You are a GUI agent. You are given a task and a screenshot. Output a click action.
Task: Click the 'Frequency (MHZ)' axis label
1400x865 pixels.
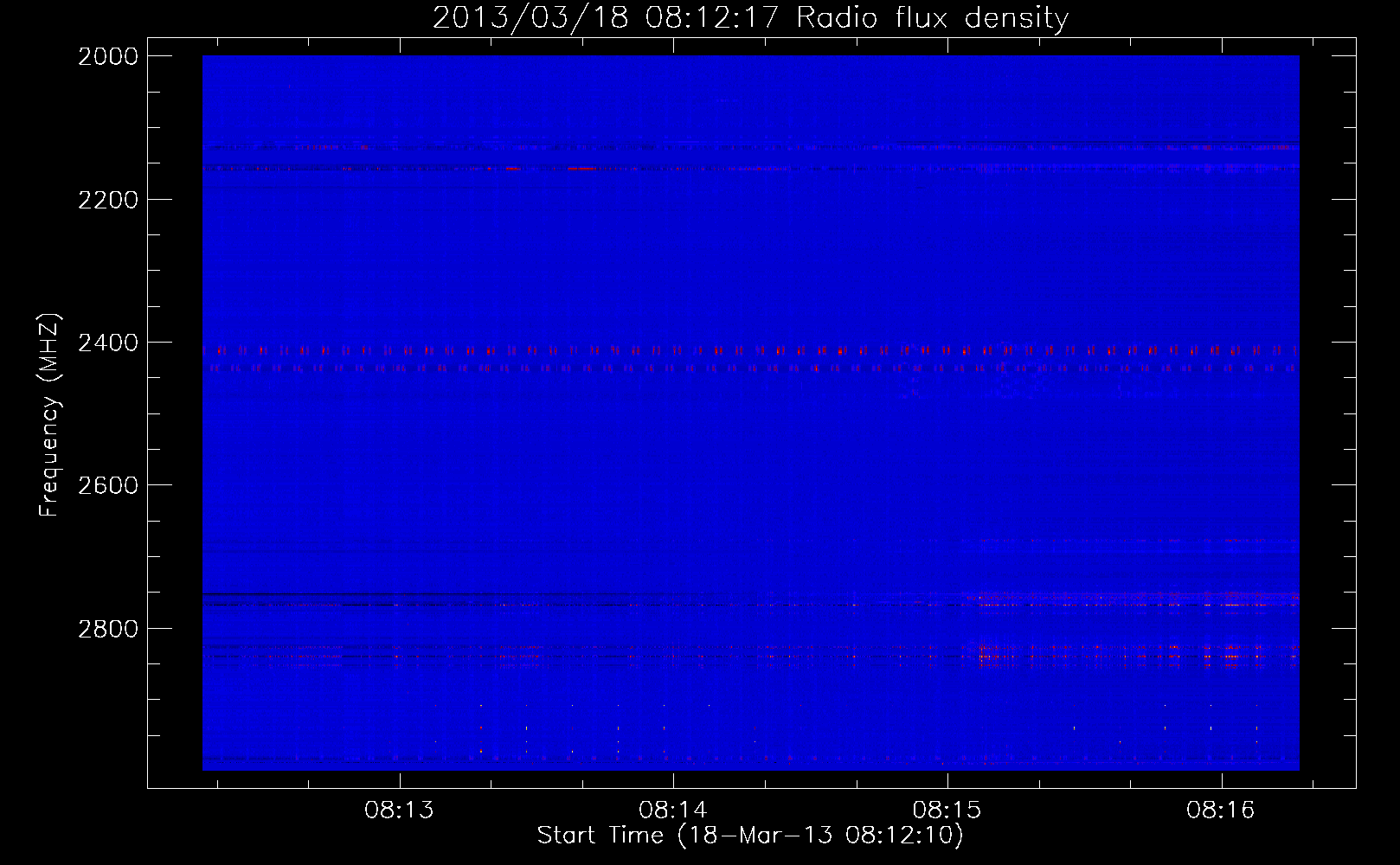pos(49,414)
